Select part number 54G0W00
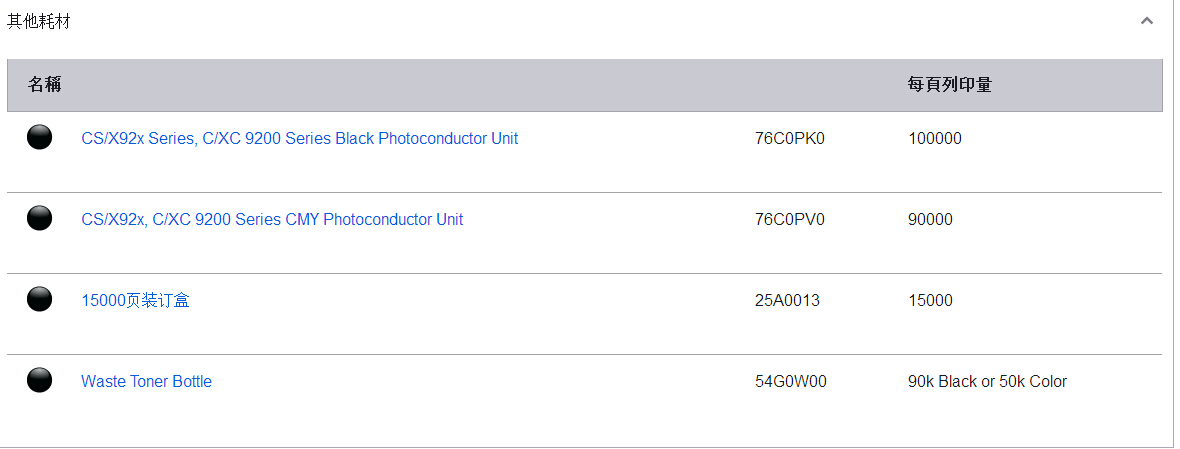The width and height of the screenshot is (1180, 449). tap(791, 381)
